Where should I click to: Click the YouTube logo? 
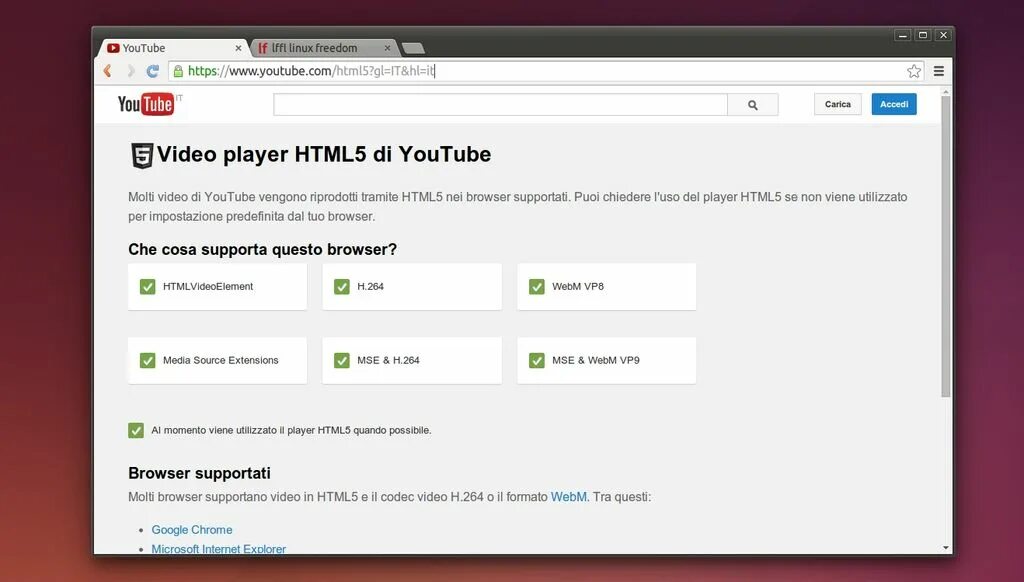[144, 103]
